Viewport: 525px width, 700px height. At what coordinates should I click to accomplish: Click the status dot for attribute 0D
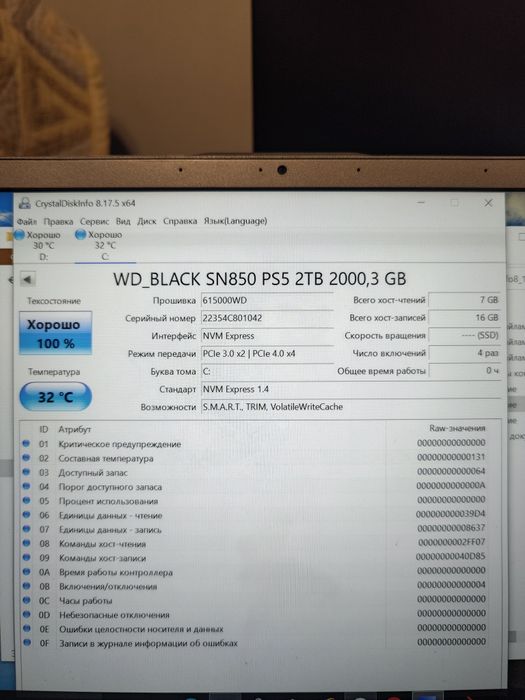coord(27,614)
